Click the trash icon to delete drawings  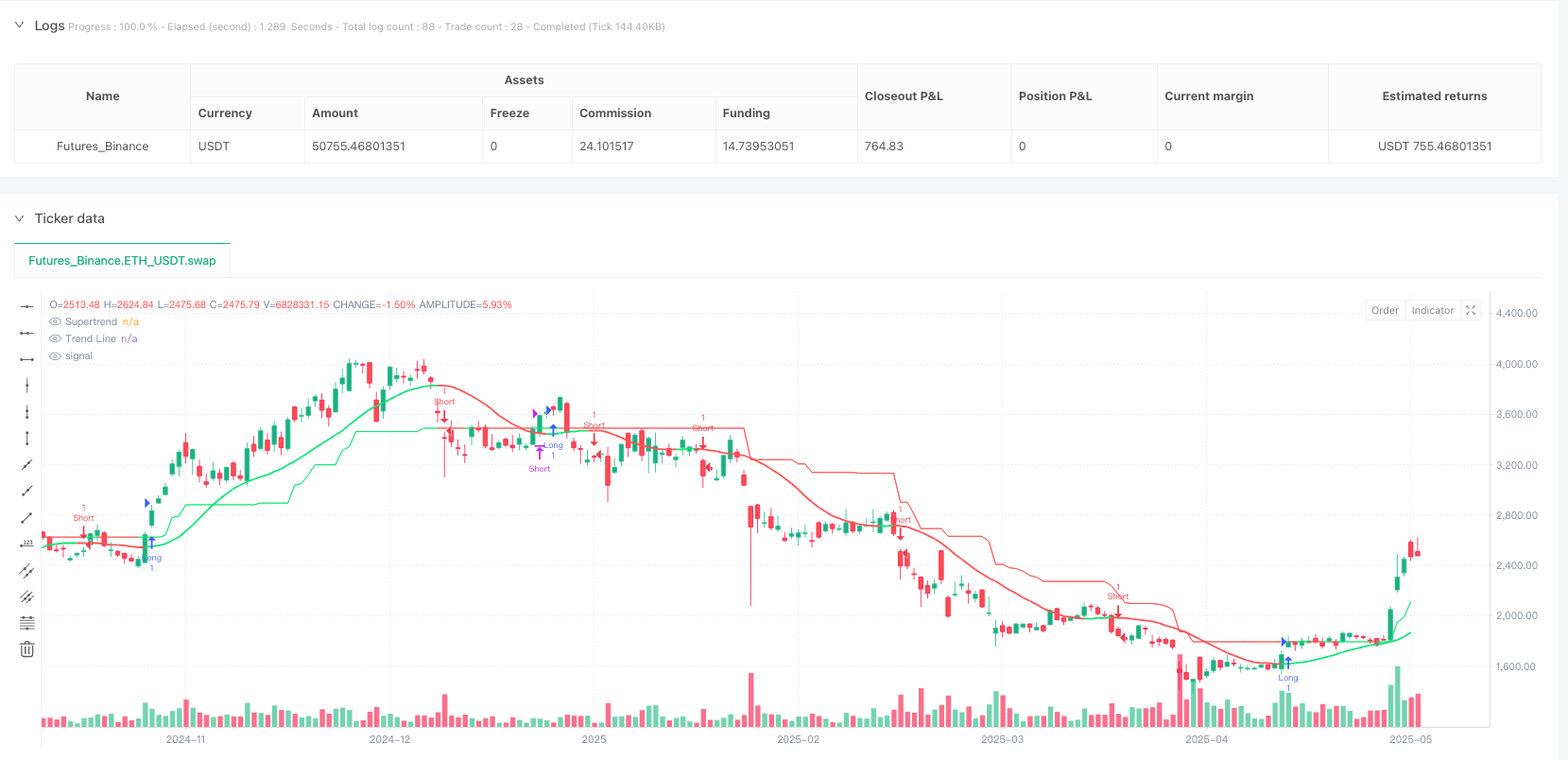click(27, 649)
